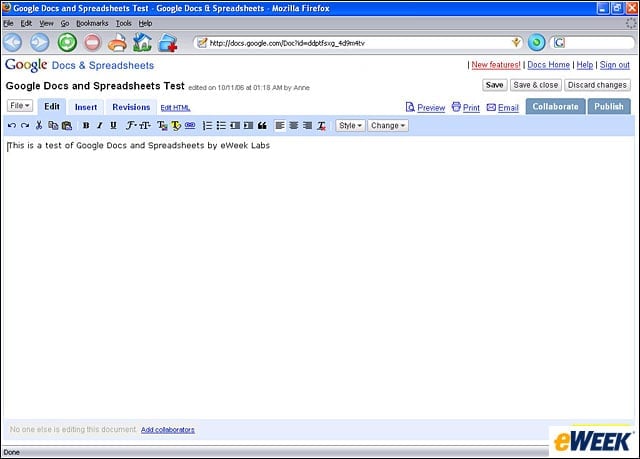
Task: Switch to the Revisions tab
Action: click(131, 107)
